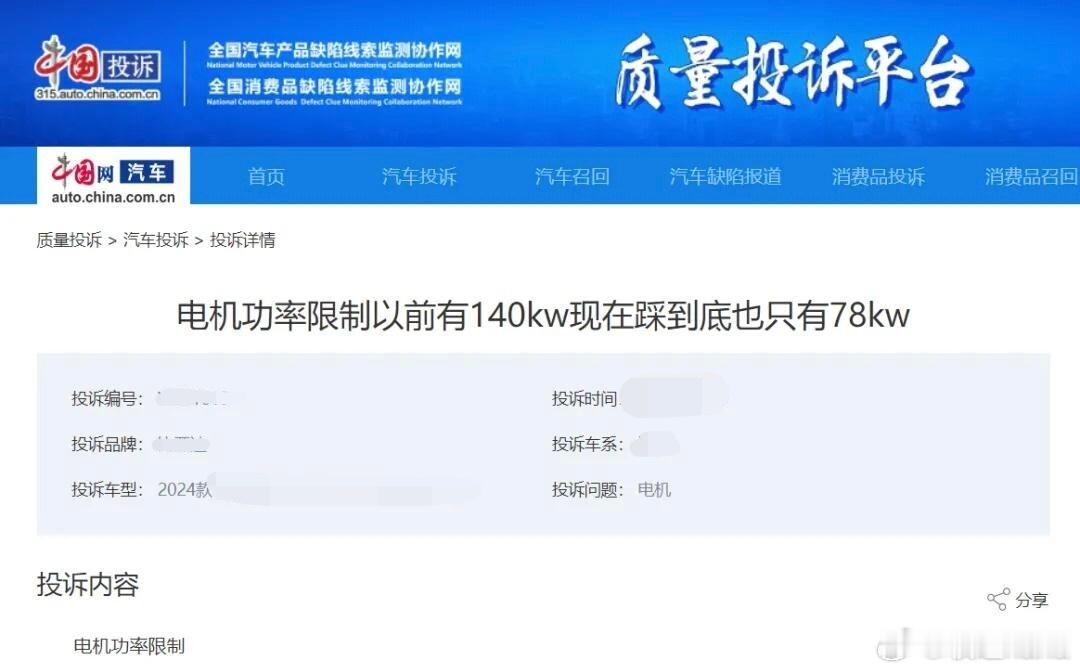Screen dimensions: 1080x672
Task: Go to 汽车缺陷报道 in navigation
Action: point(725,177)
